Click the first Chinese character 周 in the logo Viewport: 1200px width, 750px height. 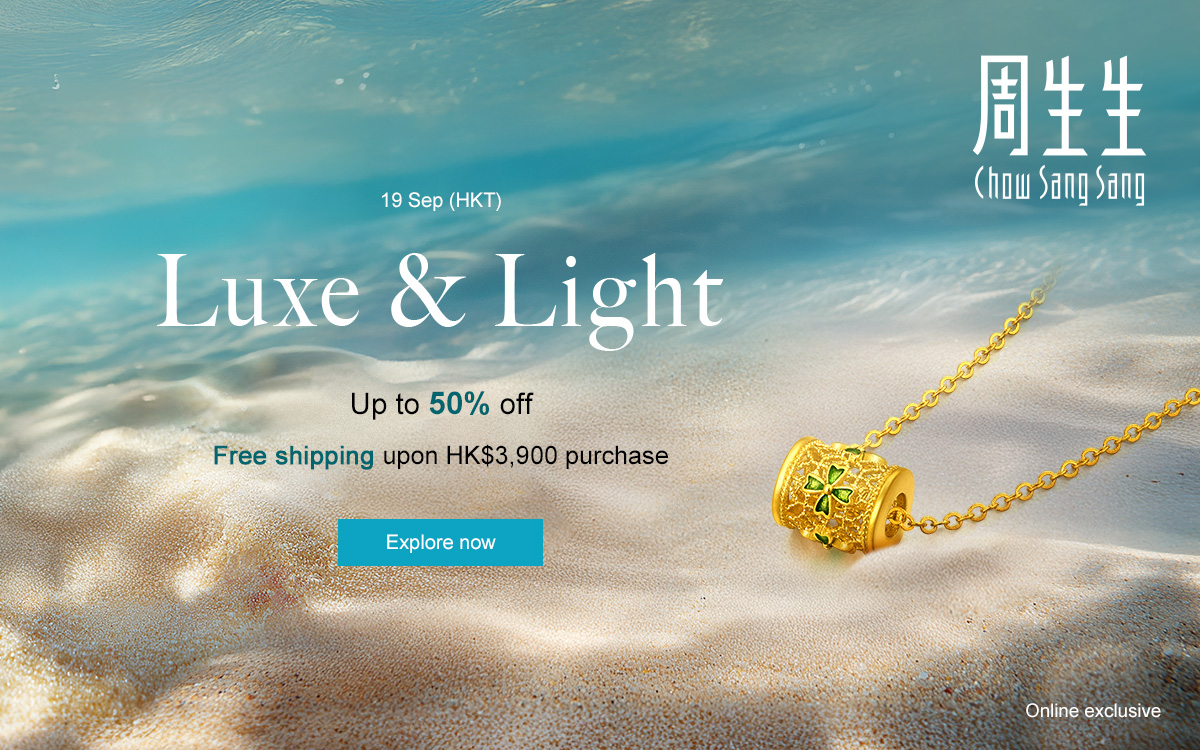1001,107
